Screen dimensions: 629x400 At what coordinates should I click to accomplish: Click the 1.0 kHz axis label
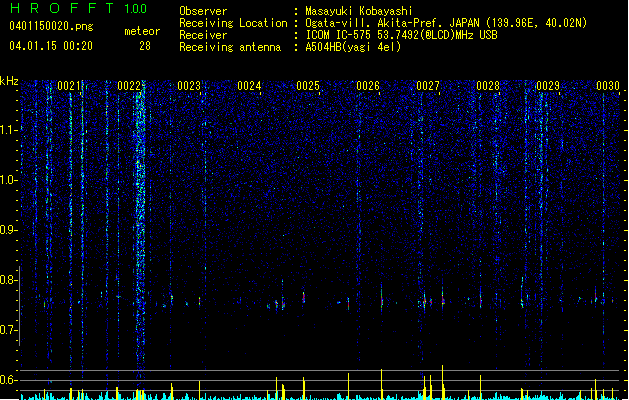click(9, 180)
